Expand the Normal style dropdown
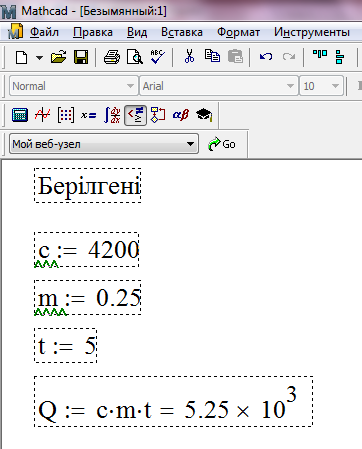The image size is (362, 449). (x=130, y=86)
